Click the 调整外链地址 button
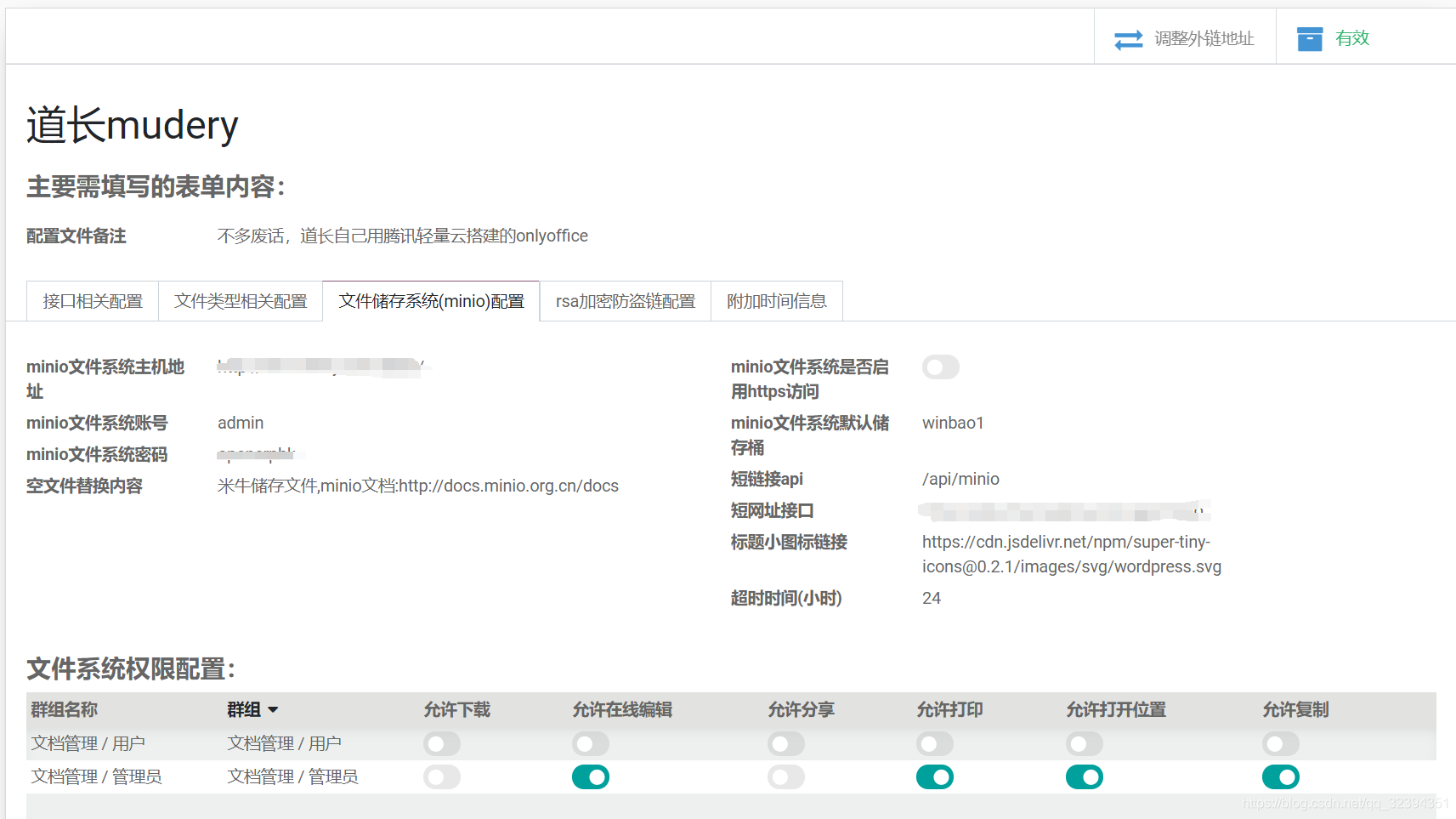The image size is (1456, 819). coord(1203,39)
